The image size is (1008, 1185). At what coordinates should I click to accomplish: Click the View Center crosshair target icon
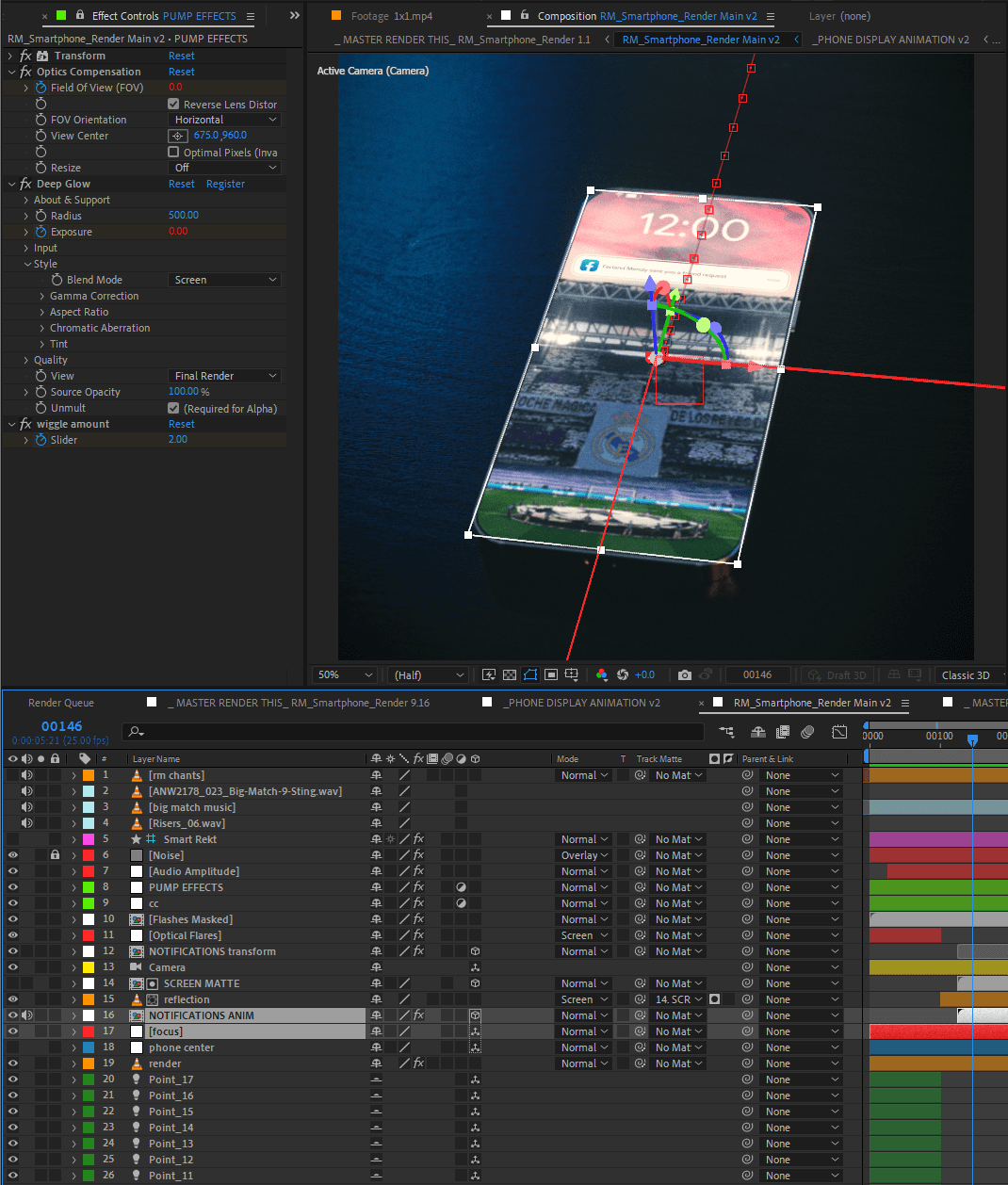coord(178,136)
